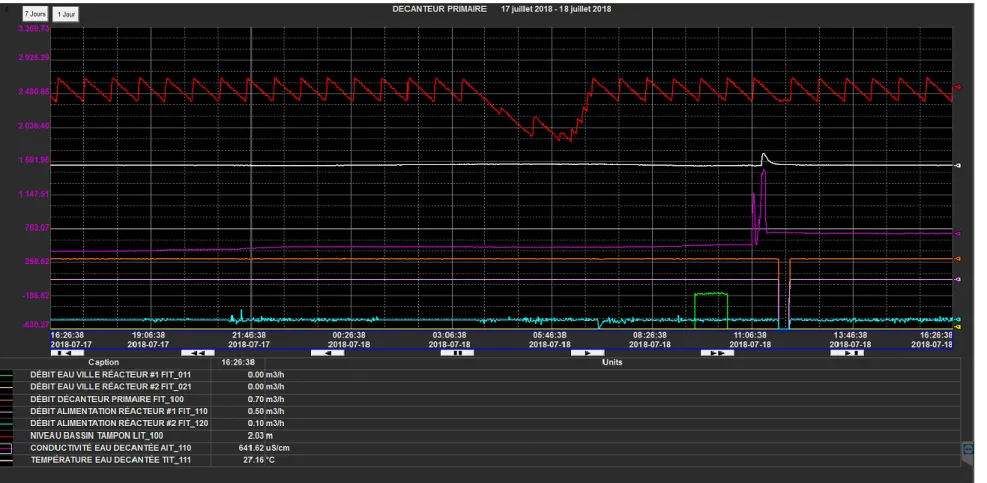Click the magenta pen marker at chart right edge

point(957,234)
